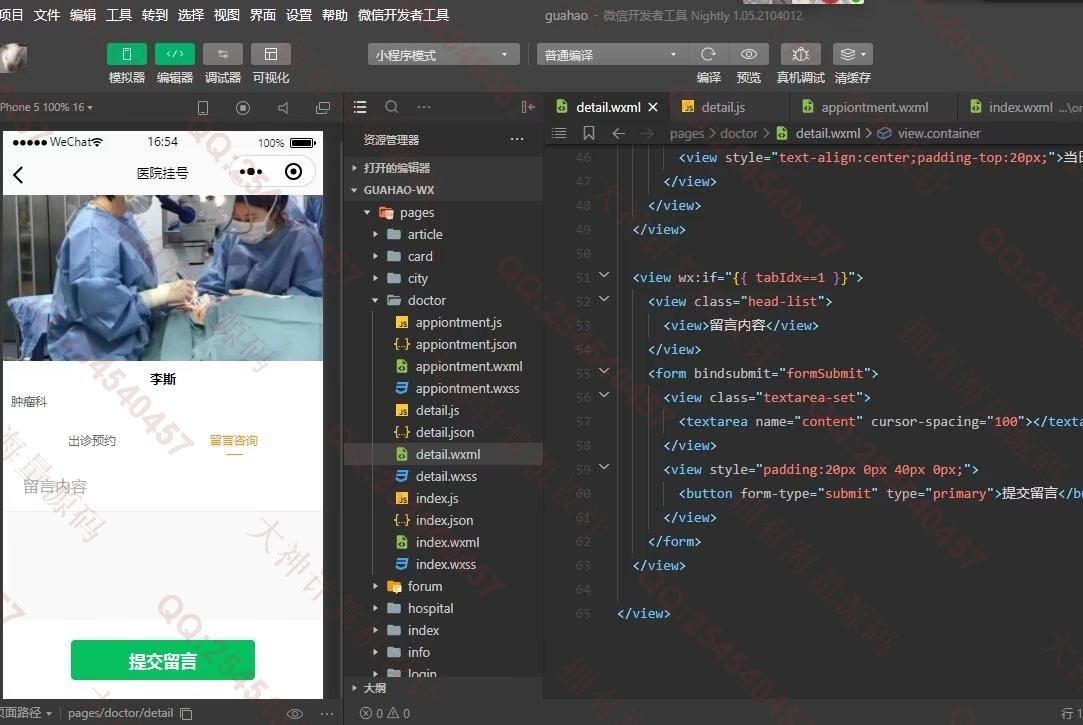The image size is (1083, 725).
Task: Open the 微信开发者工具 menu
Action: 403,15
